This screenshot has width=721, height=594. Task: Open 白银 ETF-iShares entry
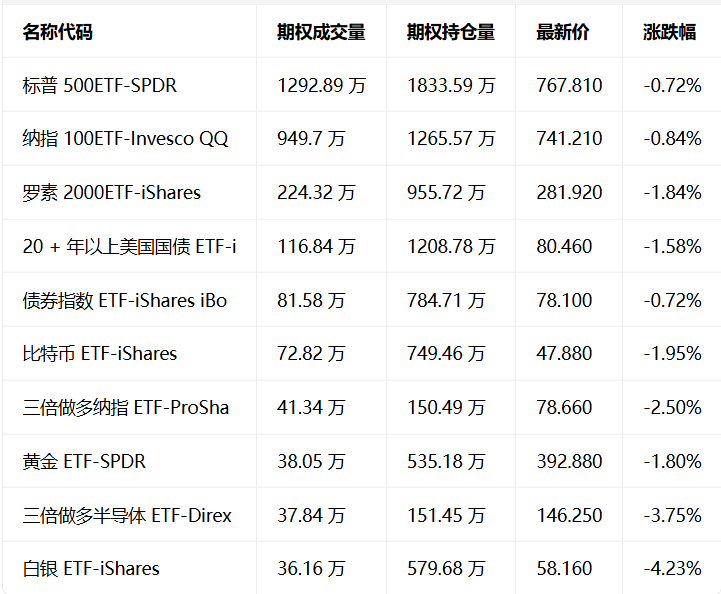[91, 569]
